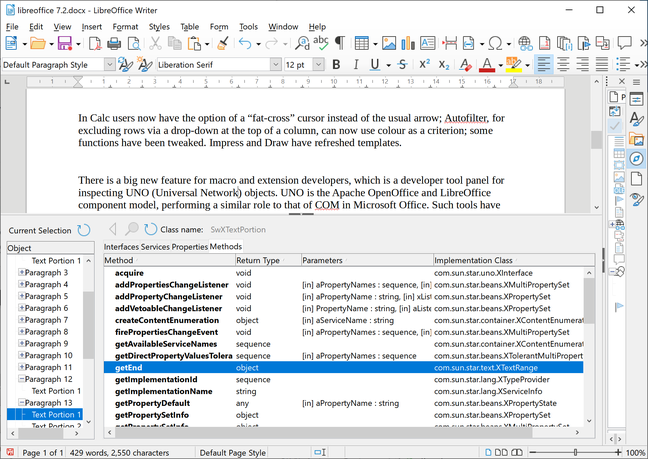Open the font size dropdown
This screenshot has height=459, width=648.
pos(318,64)
